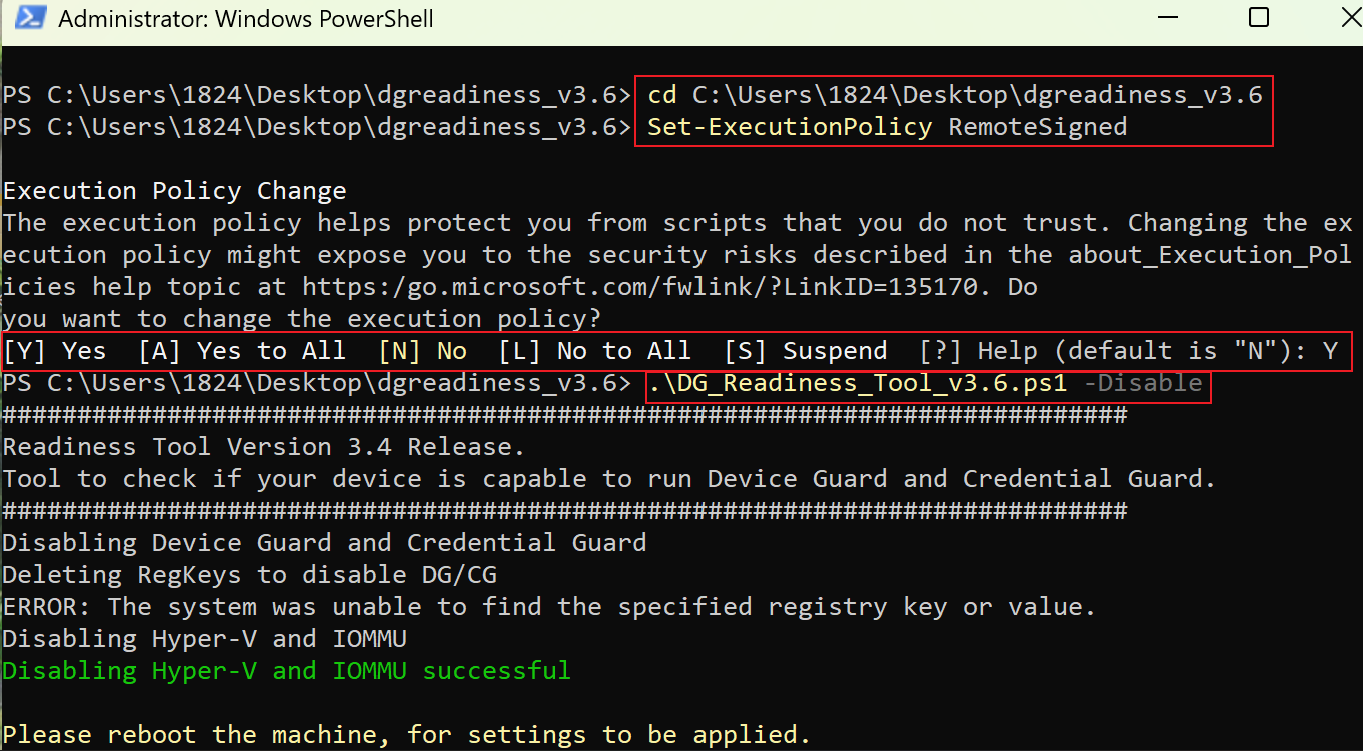The height and width of the screenshot is (751, 1363).
Task: Click the 'Readiness Tool Version 3.4 Release' line
Action: click(264, 447)
